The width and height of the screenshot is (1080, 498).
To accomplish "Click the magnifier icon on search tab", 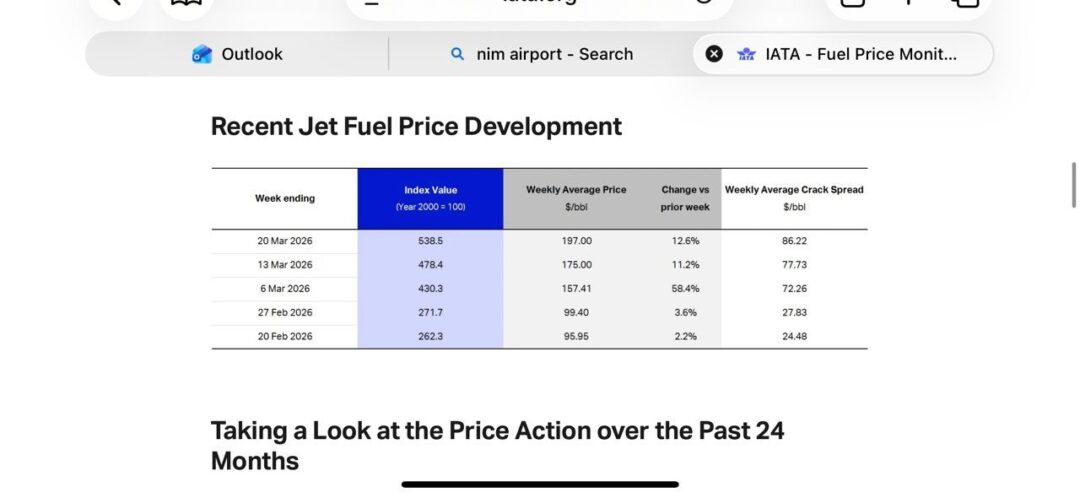I will click(458, 54).
